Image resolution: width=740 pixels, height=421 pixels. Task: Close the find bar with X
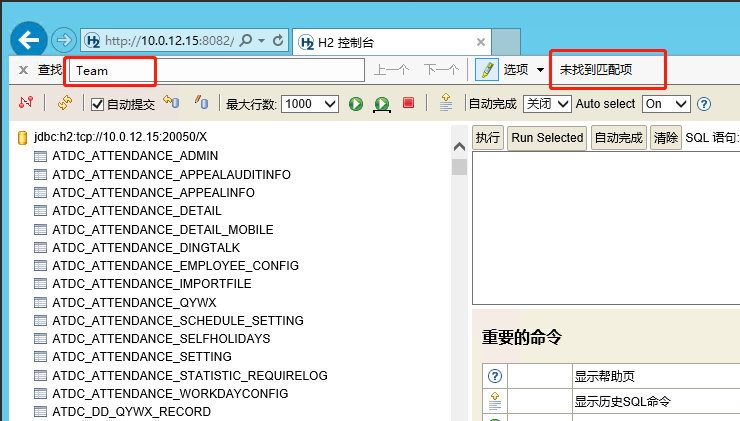(x=23, y=70)
